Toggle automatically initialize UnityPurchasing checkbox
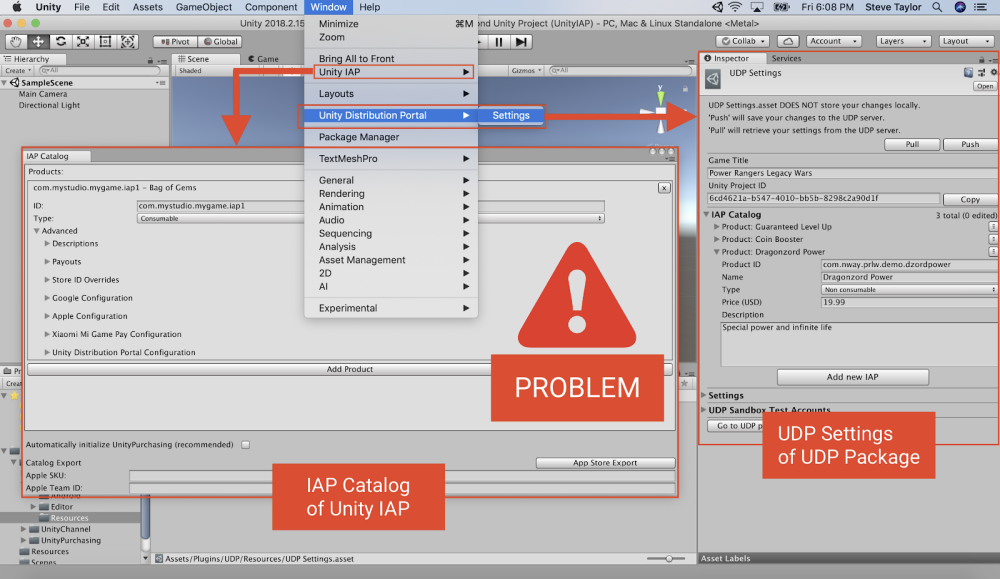 point(246,445)
